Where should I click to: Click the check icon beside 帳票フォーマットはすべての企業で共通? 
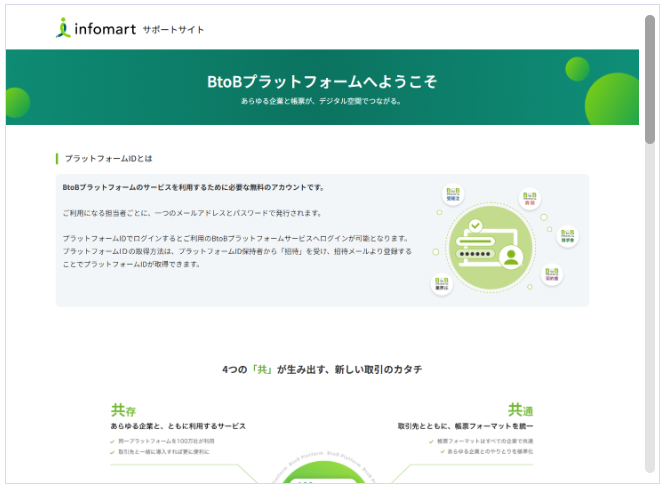pos(431,441)
